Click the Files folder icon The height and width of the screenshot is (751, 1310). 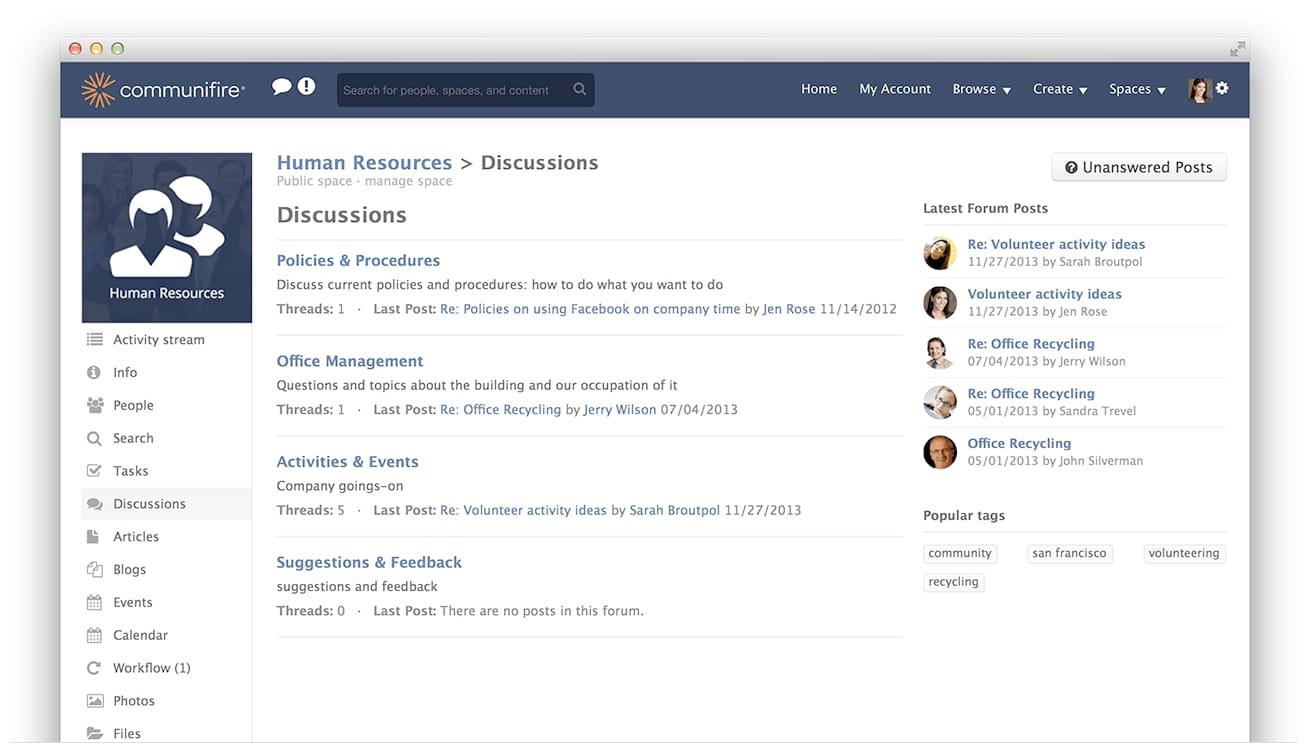click(94, 733)
